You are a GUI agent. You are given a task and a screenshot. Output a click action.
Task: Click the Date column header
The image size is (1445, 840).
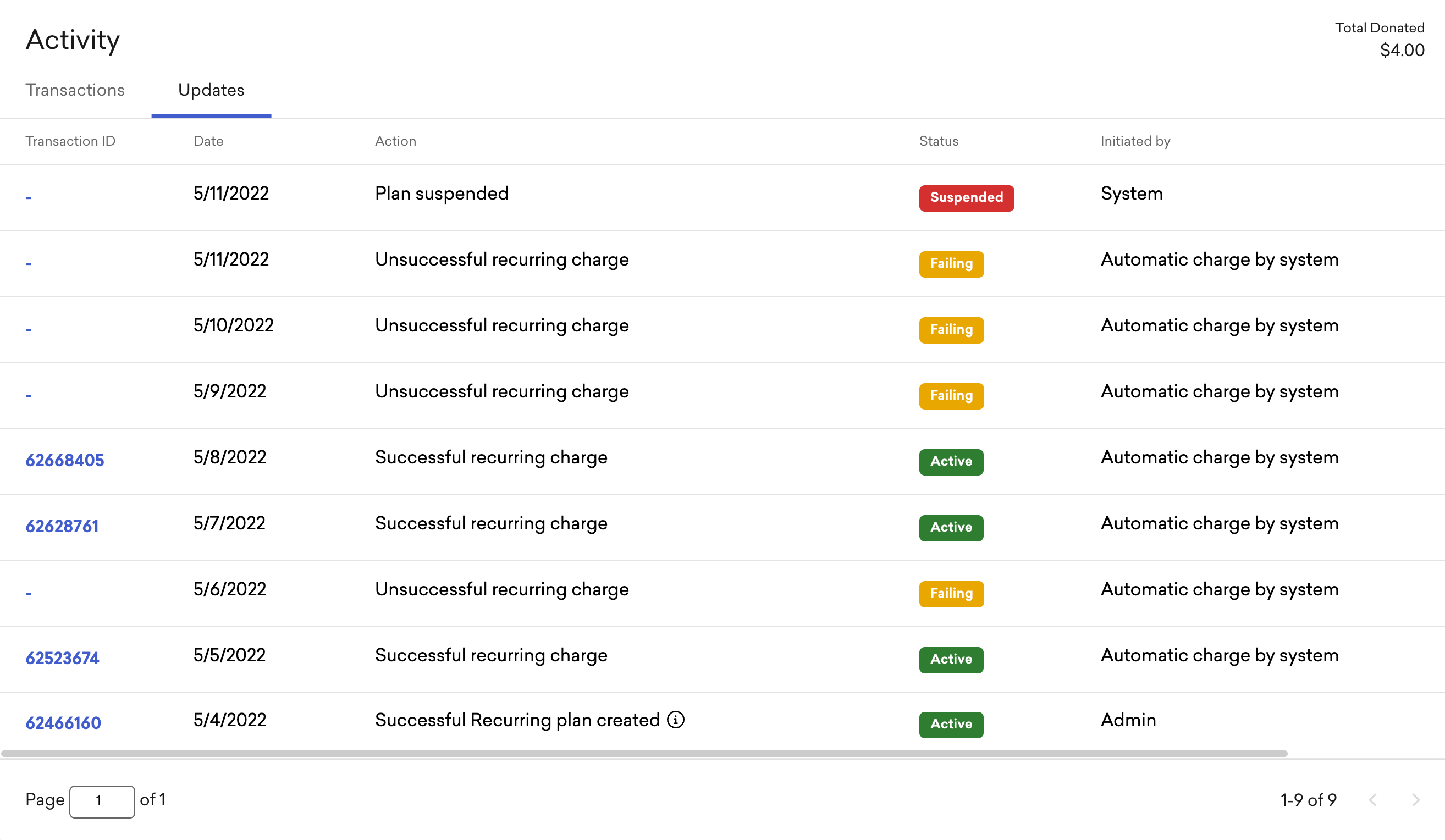click(x=208, y=141)
